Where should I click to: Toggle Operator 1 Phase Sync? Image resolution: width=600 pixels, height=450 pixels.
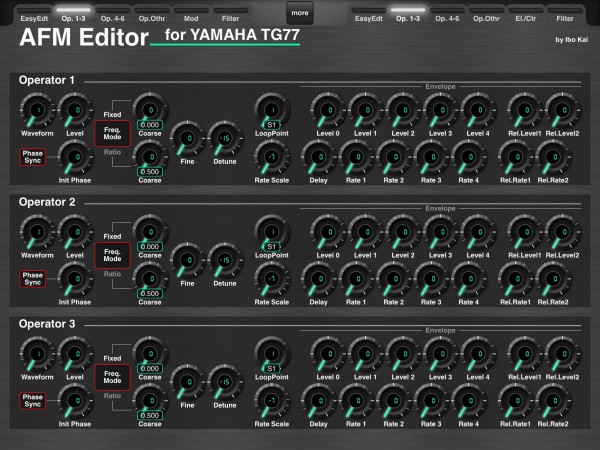tap(33, 157)
